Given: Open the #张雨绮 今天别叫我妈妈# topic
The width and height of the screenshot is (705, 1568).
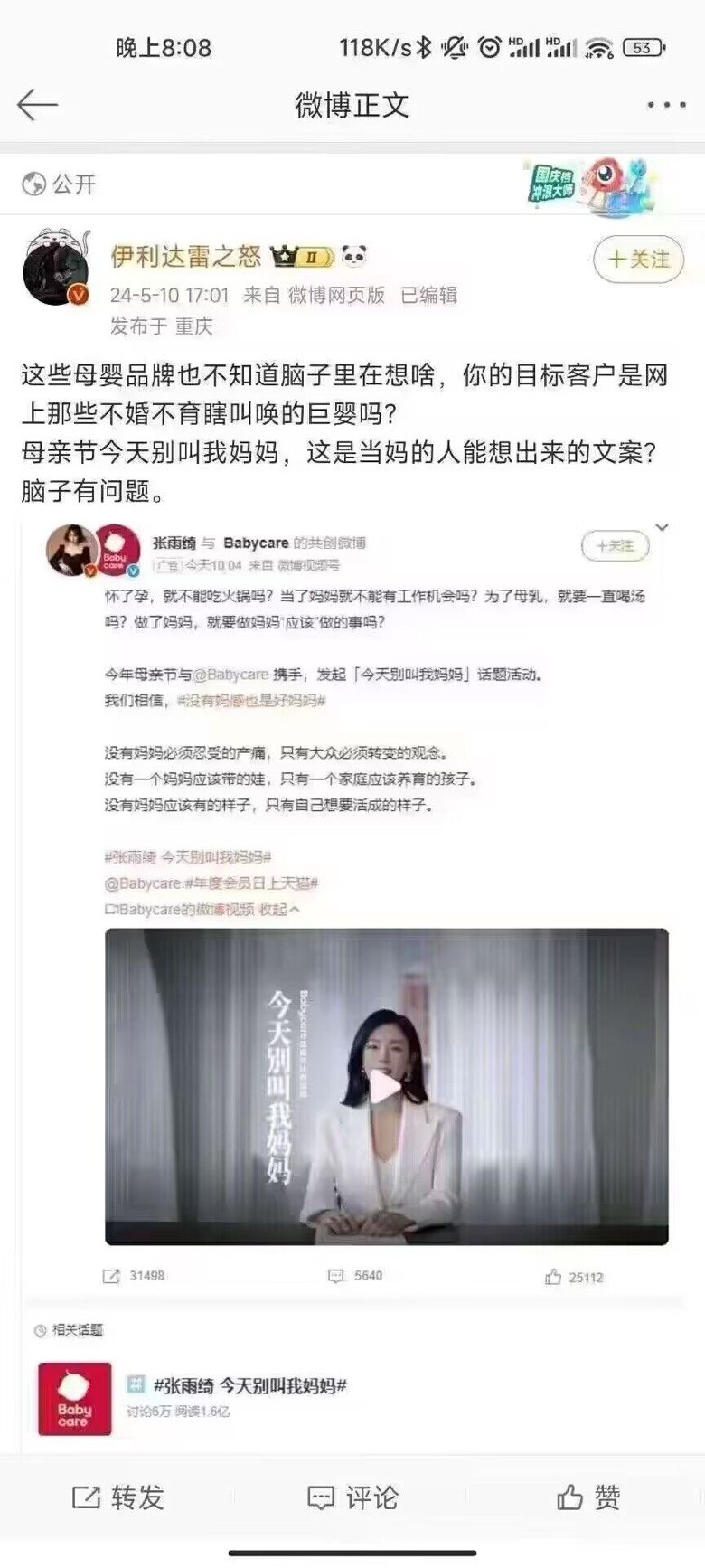Looking at the screenshot, I should coord(250,1385).
